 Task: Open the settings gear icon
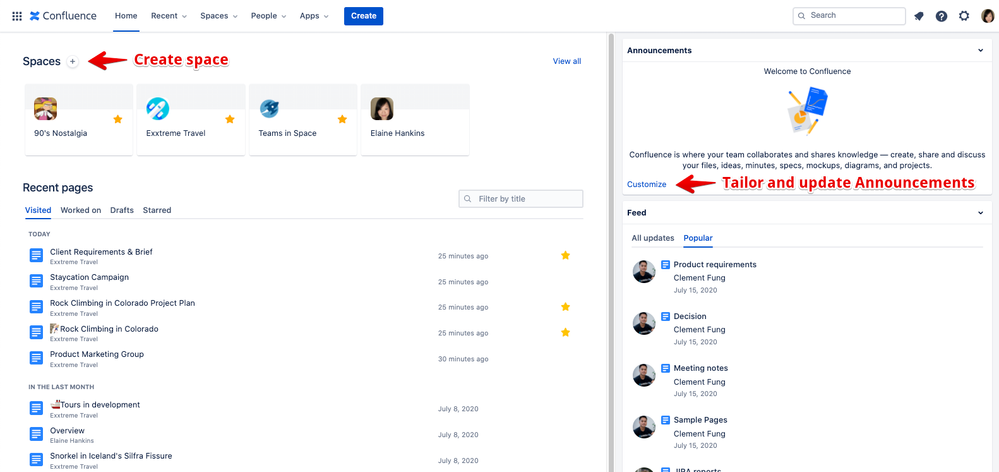[x=964, y=16]
